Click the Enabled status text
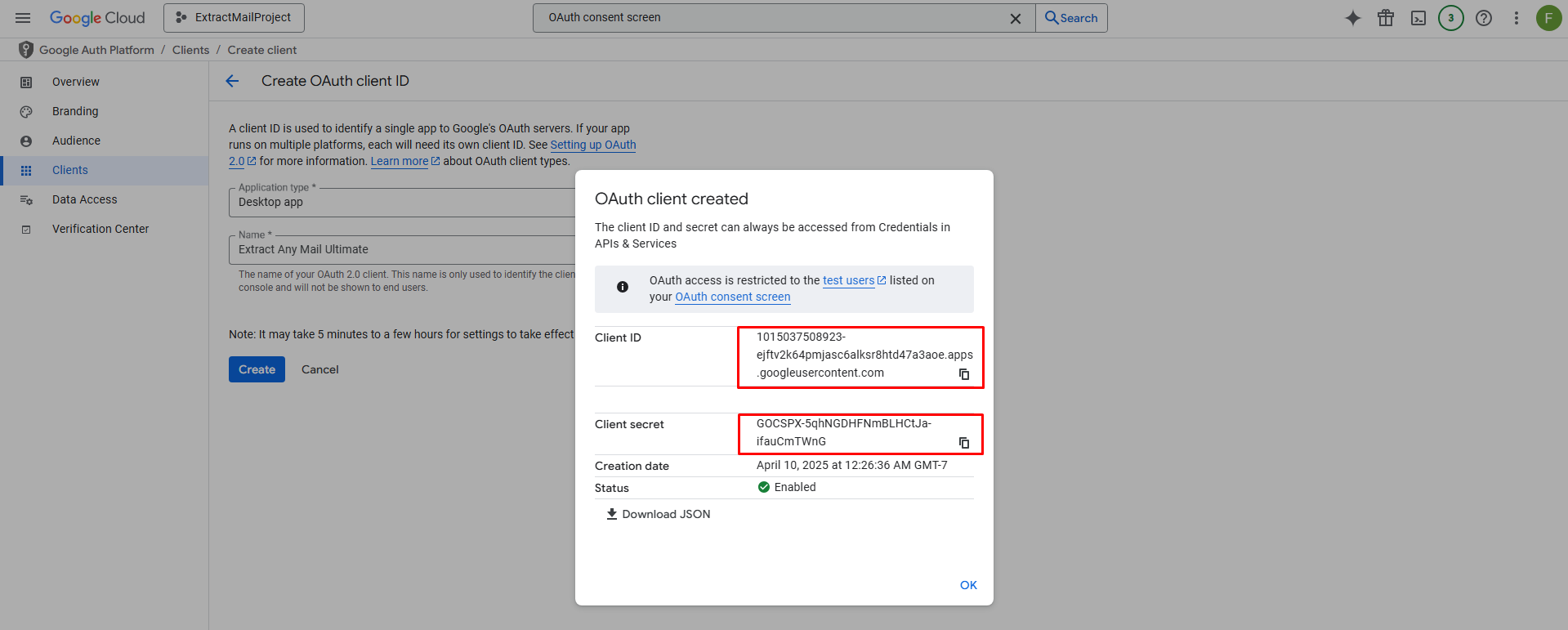The width and height of the screenshot is (1568, 630). 795,487
